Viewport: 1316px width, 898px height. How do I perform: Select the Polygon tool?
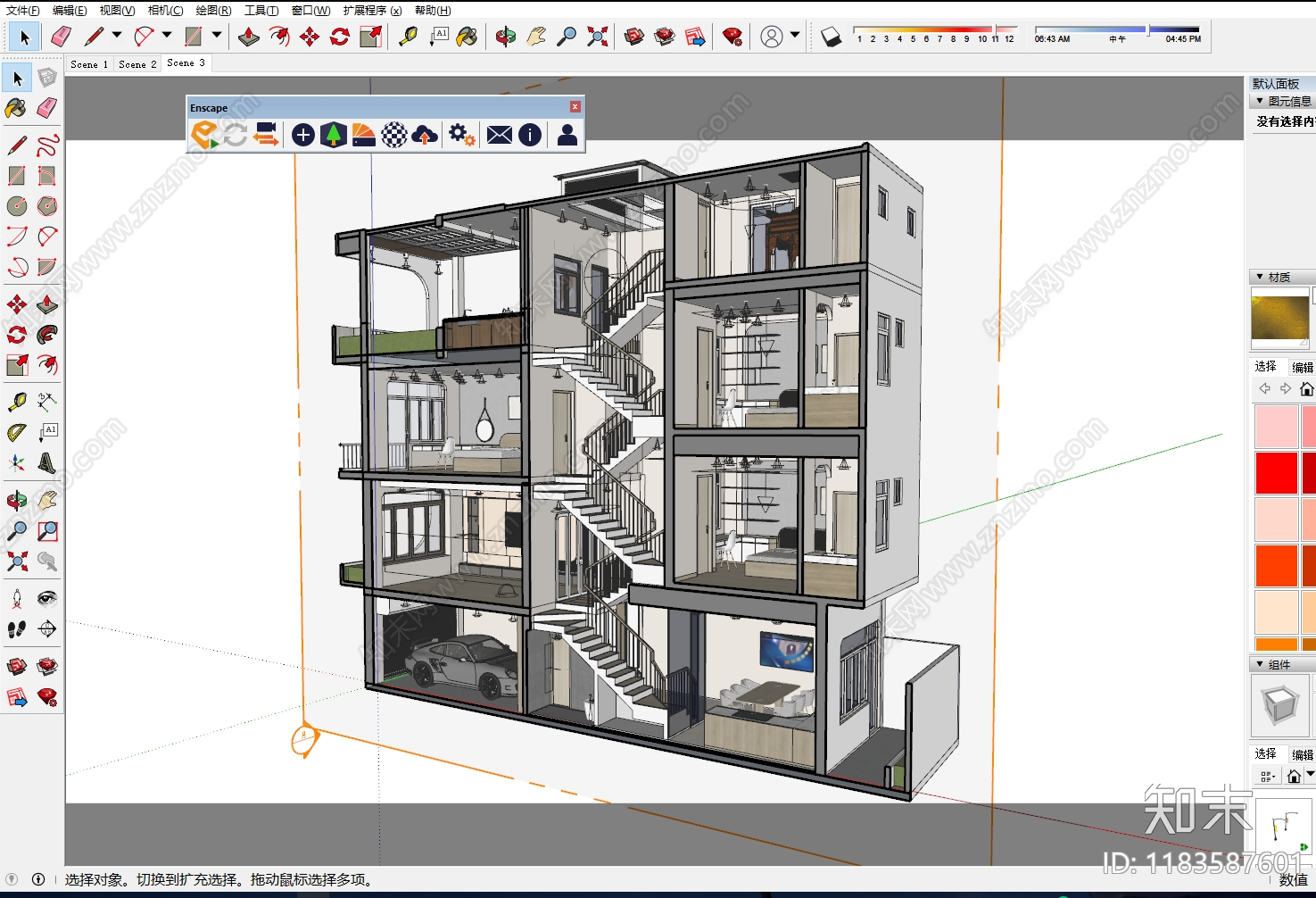click(47, 206)
